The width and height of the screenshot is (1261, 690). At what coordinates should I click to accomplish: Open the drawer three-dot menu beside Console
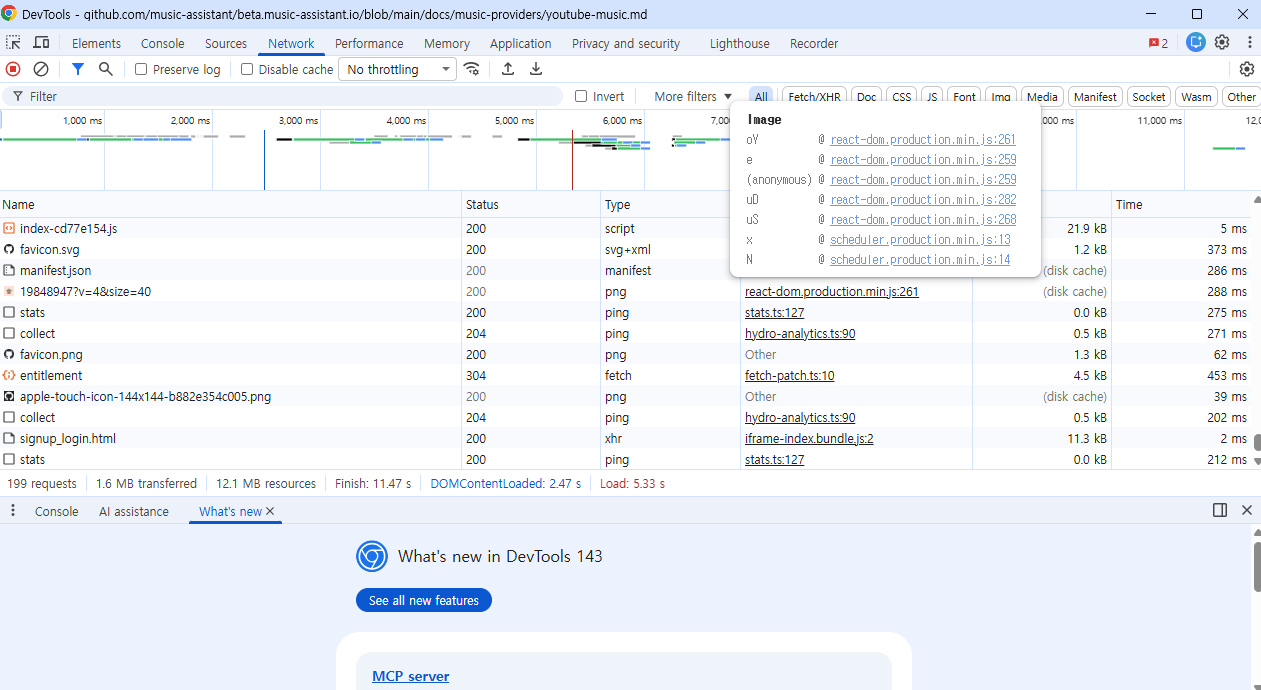[13, 511]
